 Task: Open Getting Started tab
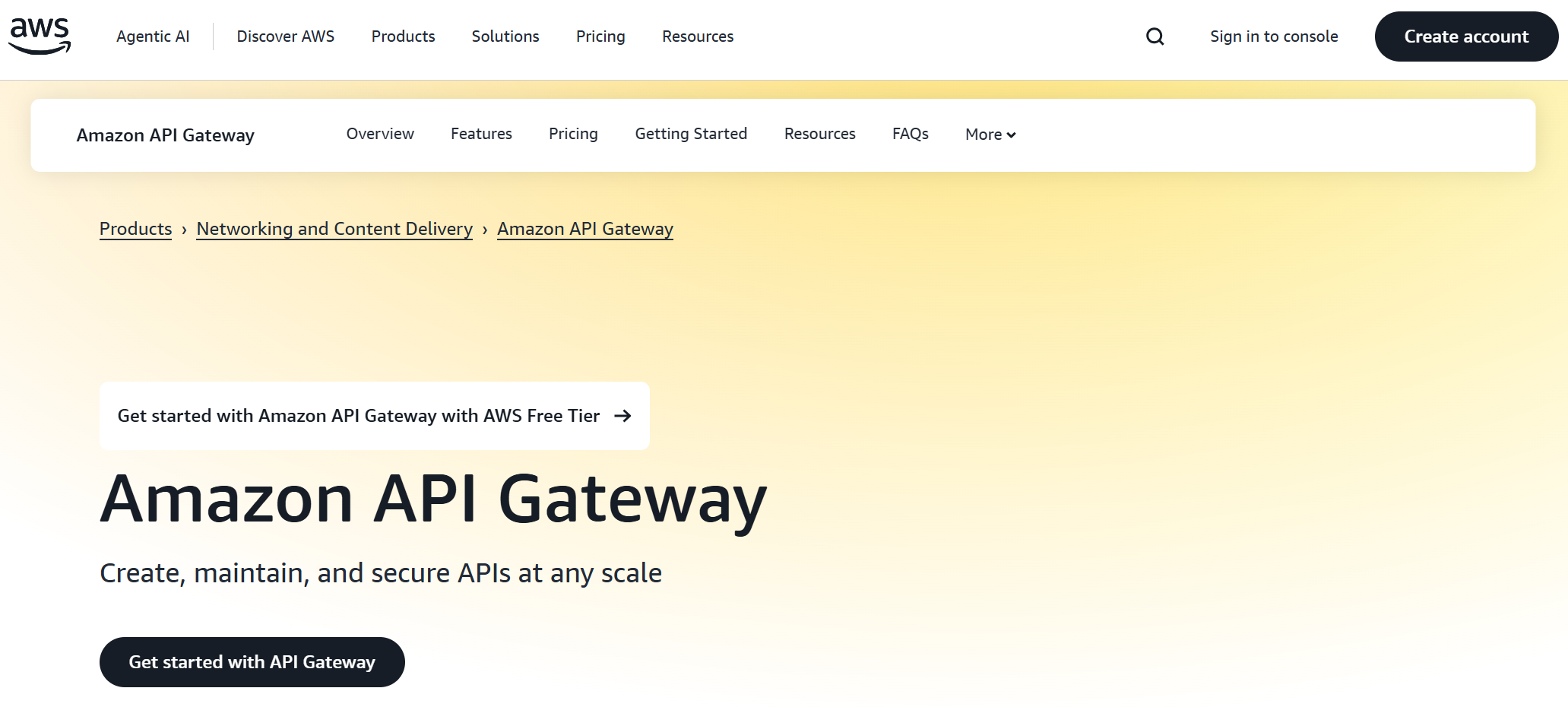(x=691, y=134)
